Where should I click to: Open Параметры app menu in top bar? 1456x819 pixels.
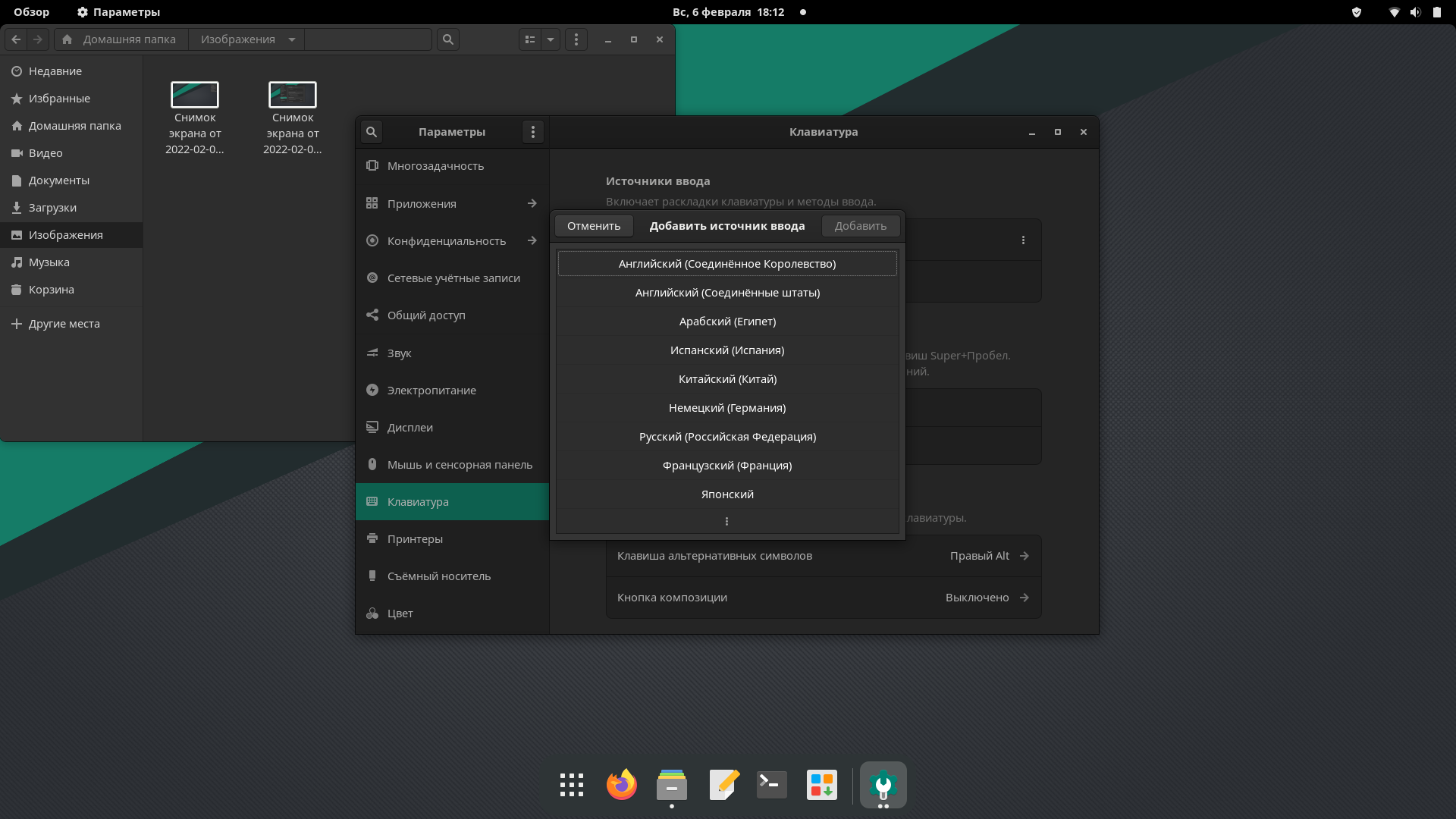coord(118,12)
